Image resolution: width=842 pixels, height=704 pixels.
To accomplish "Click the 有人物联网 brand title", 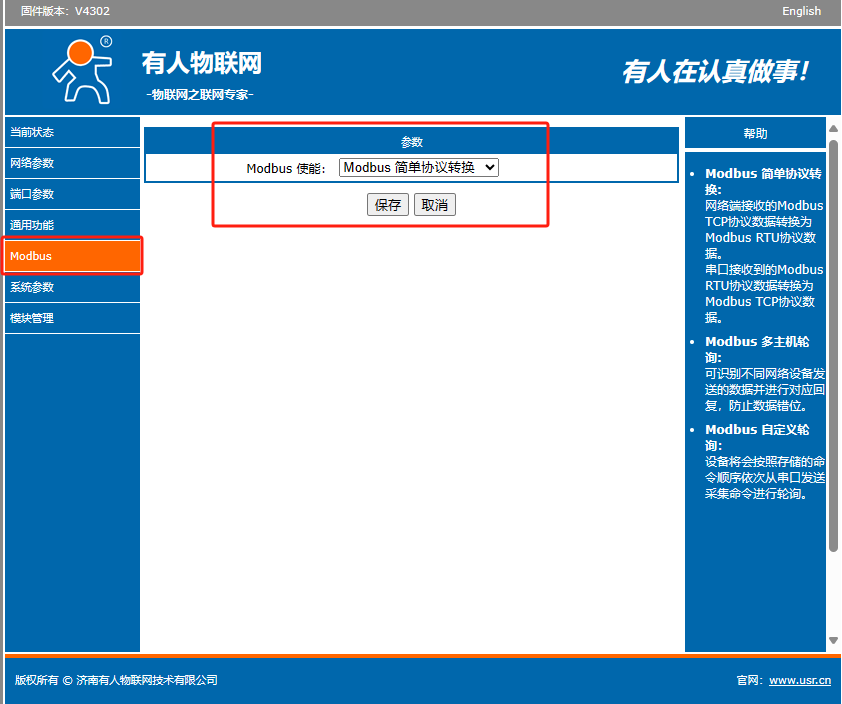I will coord(202,63).
